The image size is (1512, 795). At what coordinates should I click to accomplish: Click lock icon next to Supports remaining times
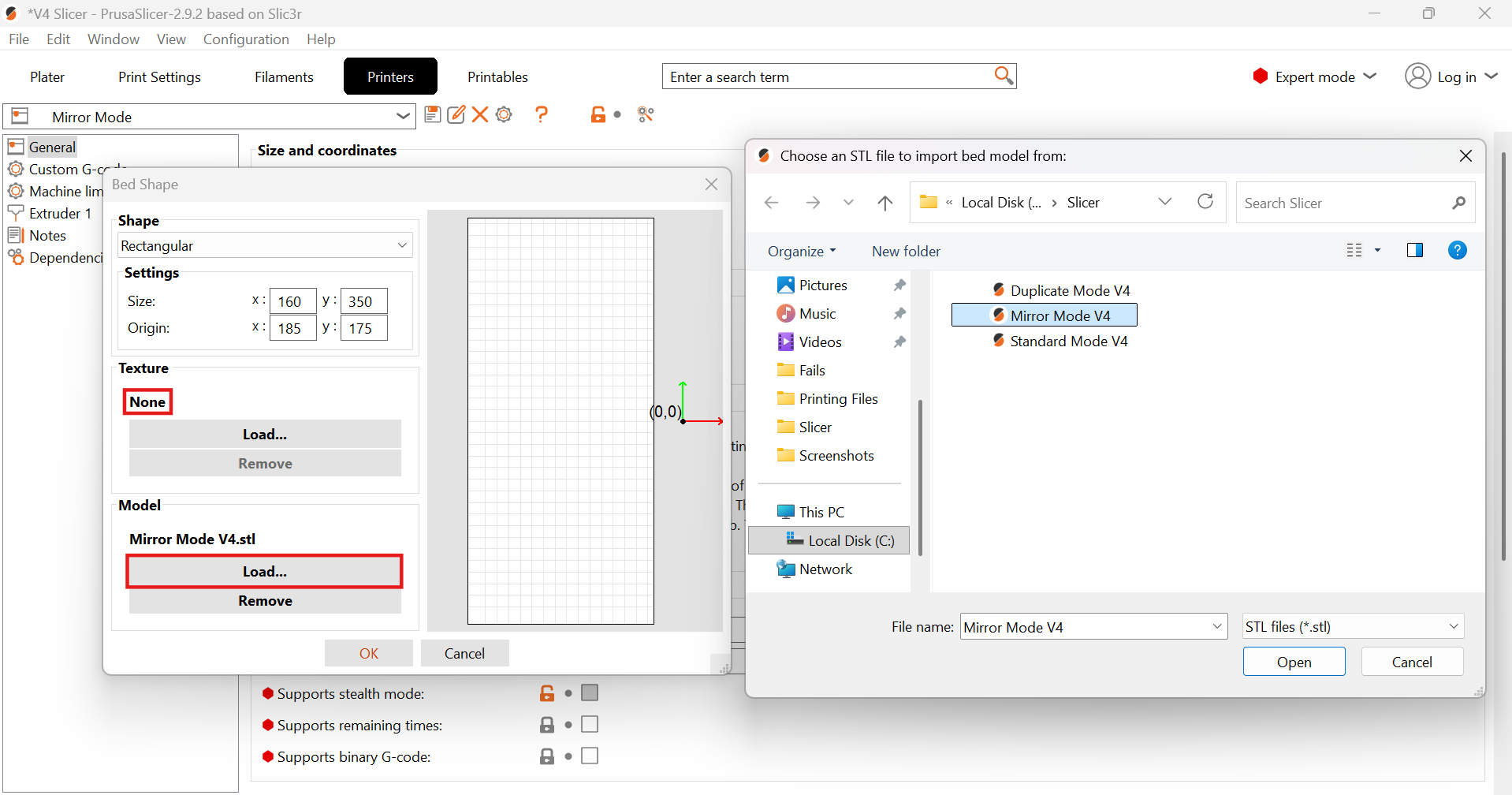547,725
